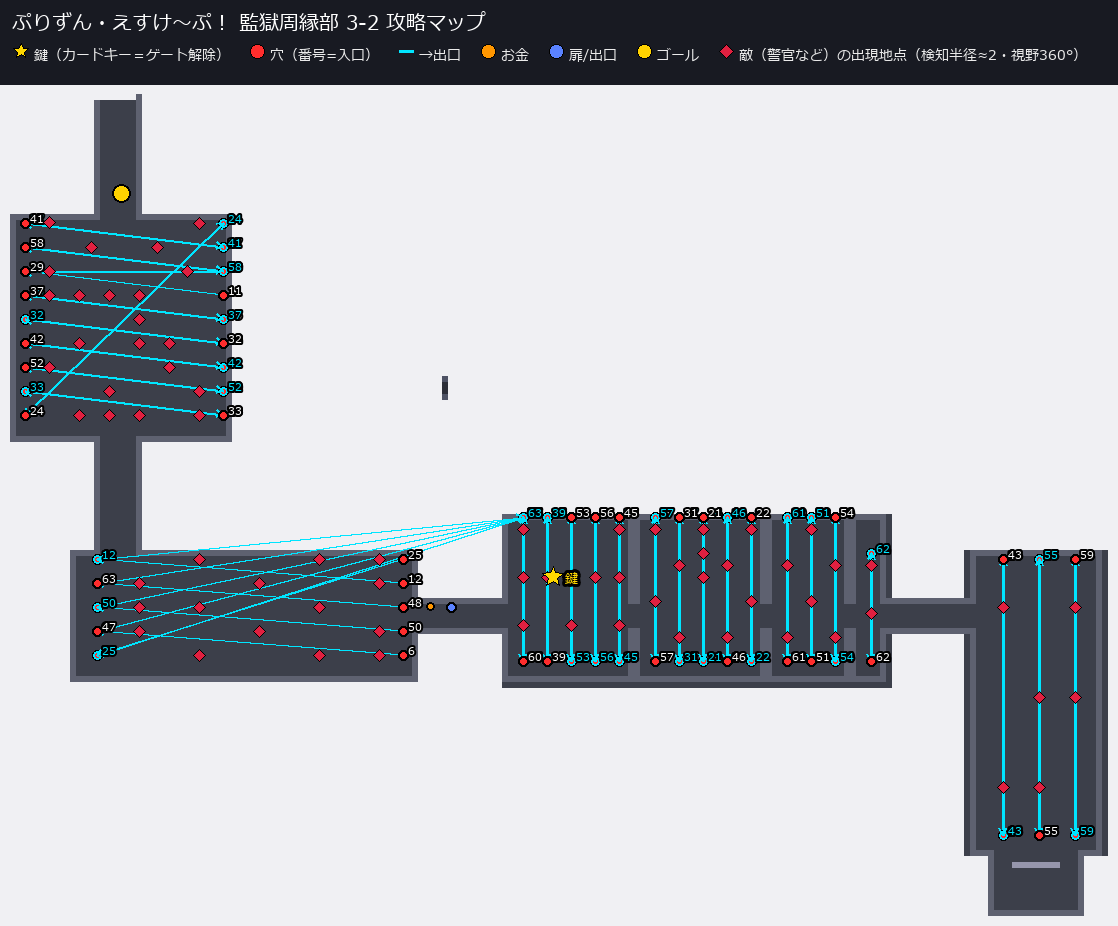Click legend text 鍵(カードキー=ゲート解除)
The image size is (1118, 926).
[128, 54]
